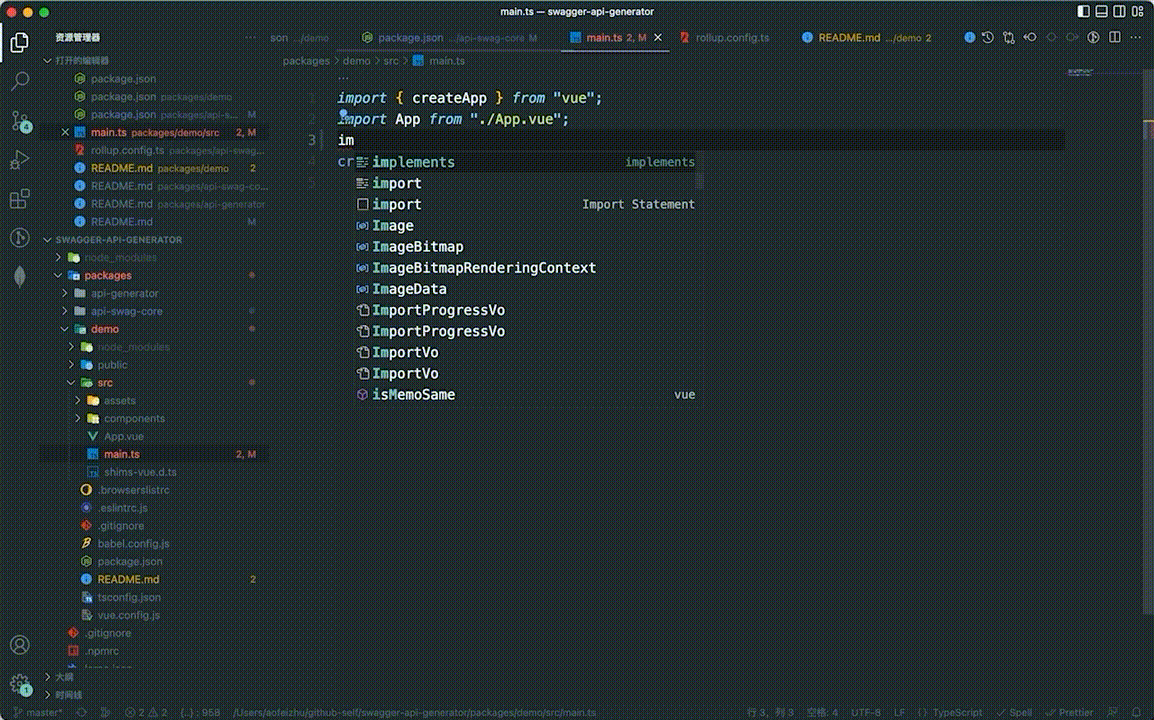Viewport: 1154px width, 720px height.
Task: Expand the components folder
Action: coord(78,419)
